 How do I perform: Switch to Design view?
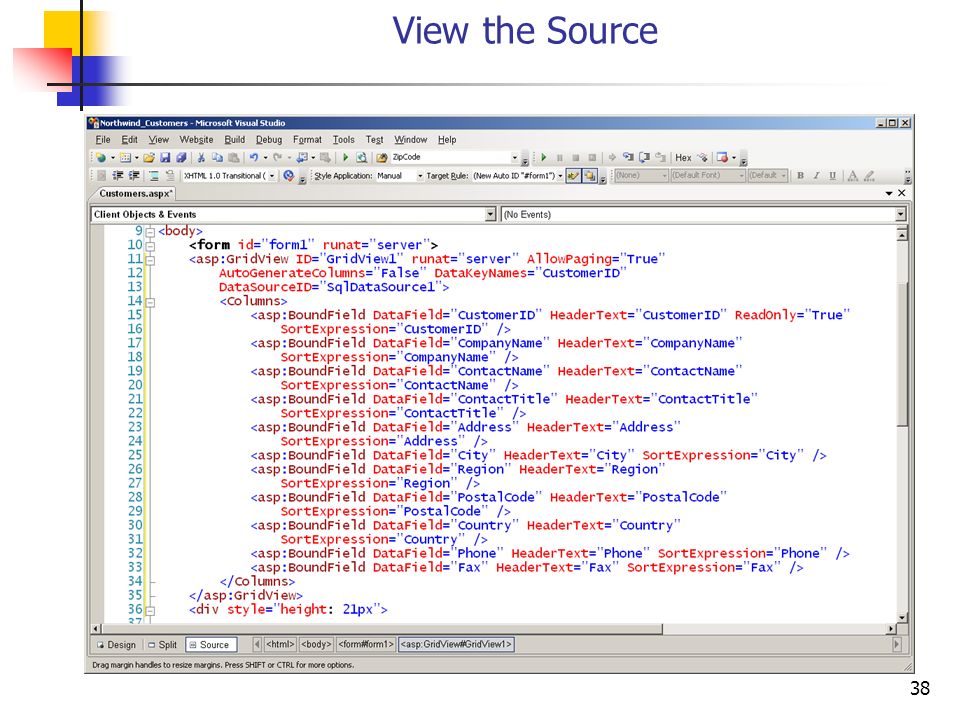coord(116,645)
